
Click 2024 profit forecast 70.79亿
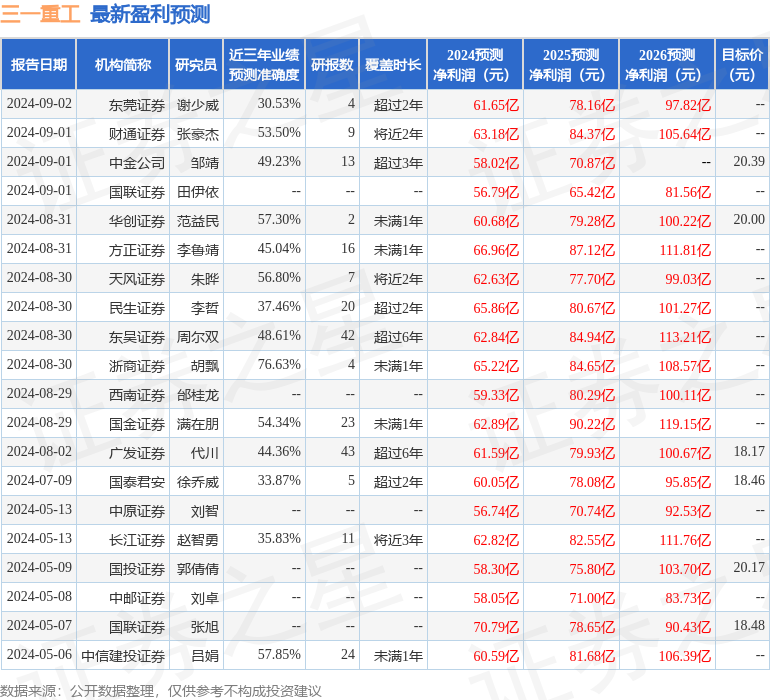point(496,627)
